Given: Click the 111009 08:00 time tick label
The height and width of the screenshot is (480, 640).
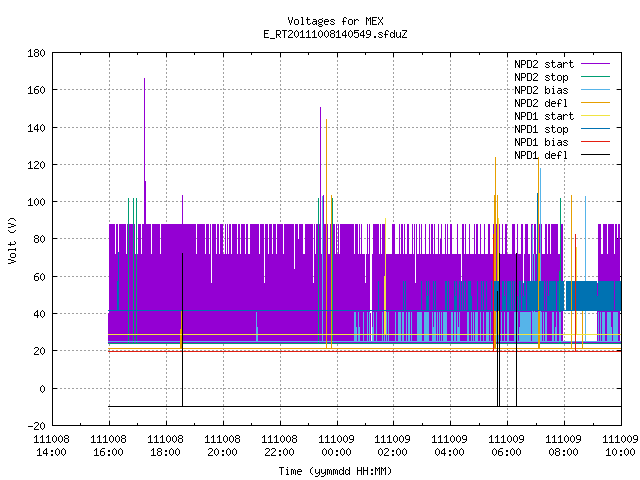Looking at the screenshot, I should pos(564,446).
